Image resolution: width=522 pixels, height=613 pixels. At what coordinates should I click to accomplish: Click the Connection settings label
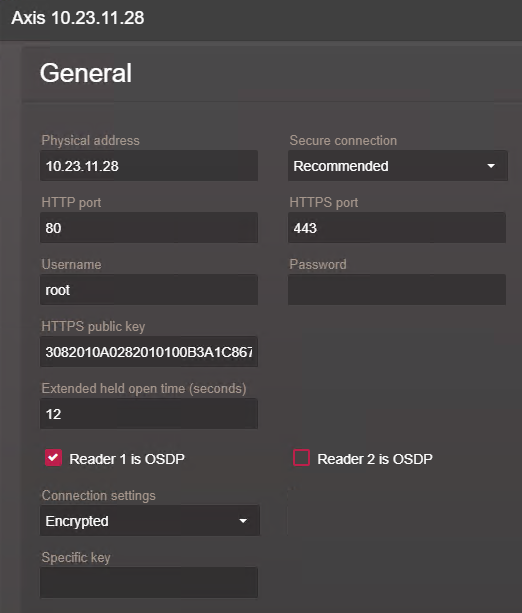99,496
